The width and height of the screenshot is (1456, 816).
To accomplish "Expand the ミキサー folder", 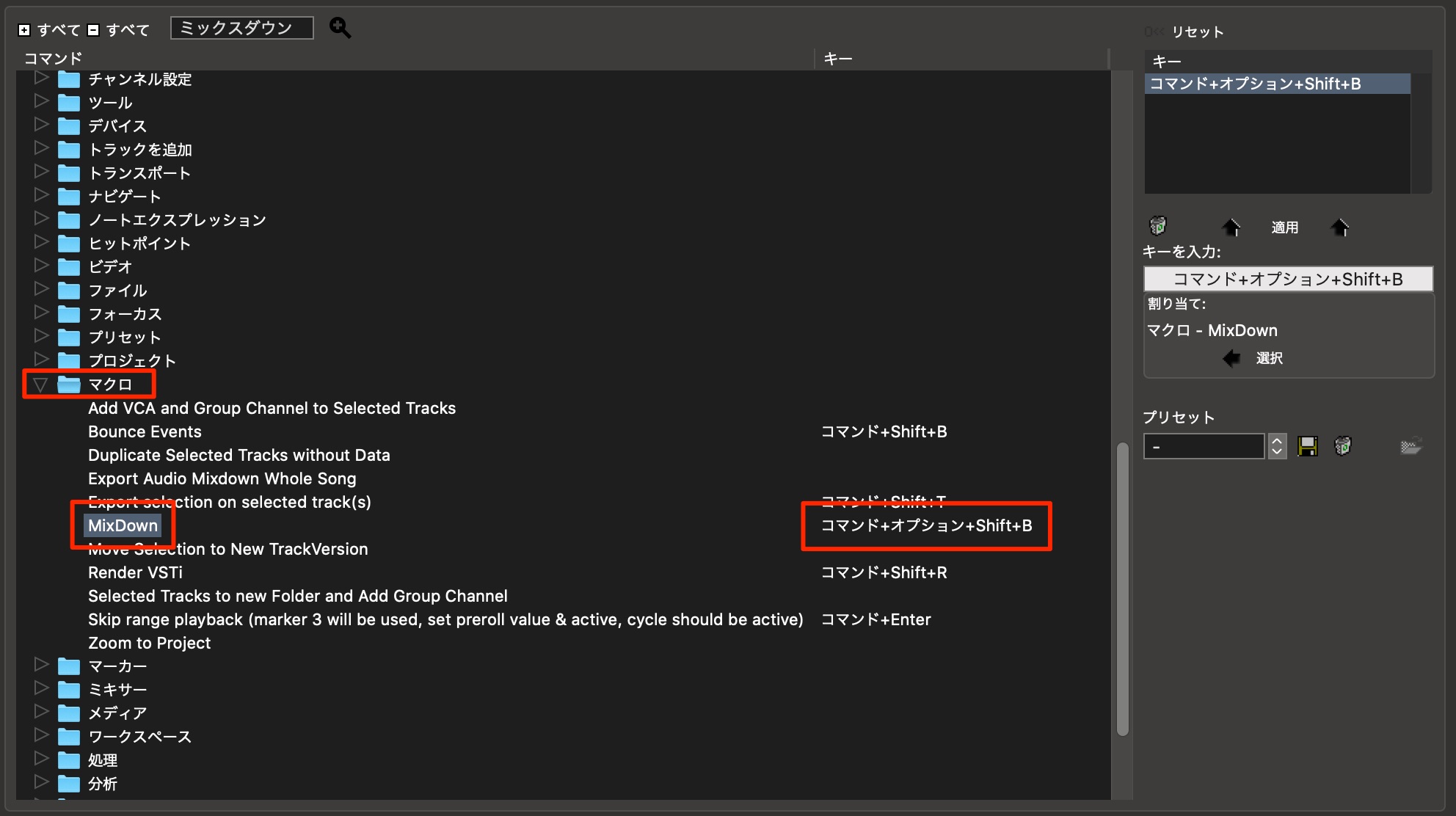I will tap(41, 688).
